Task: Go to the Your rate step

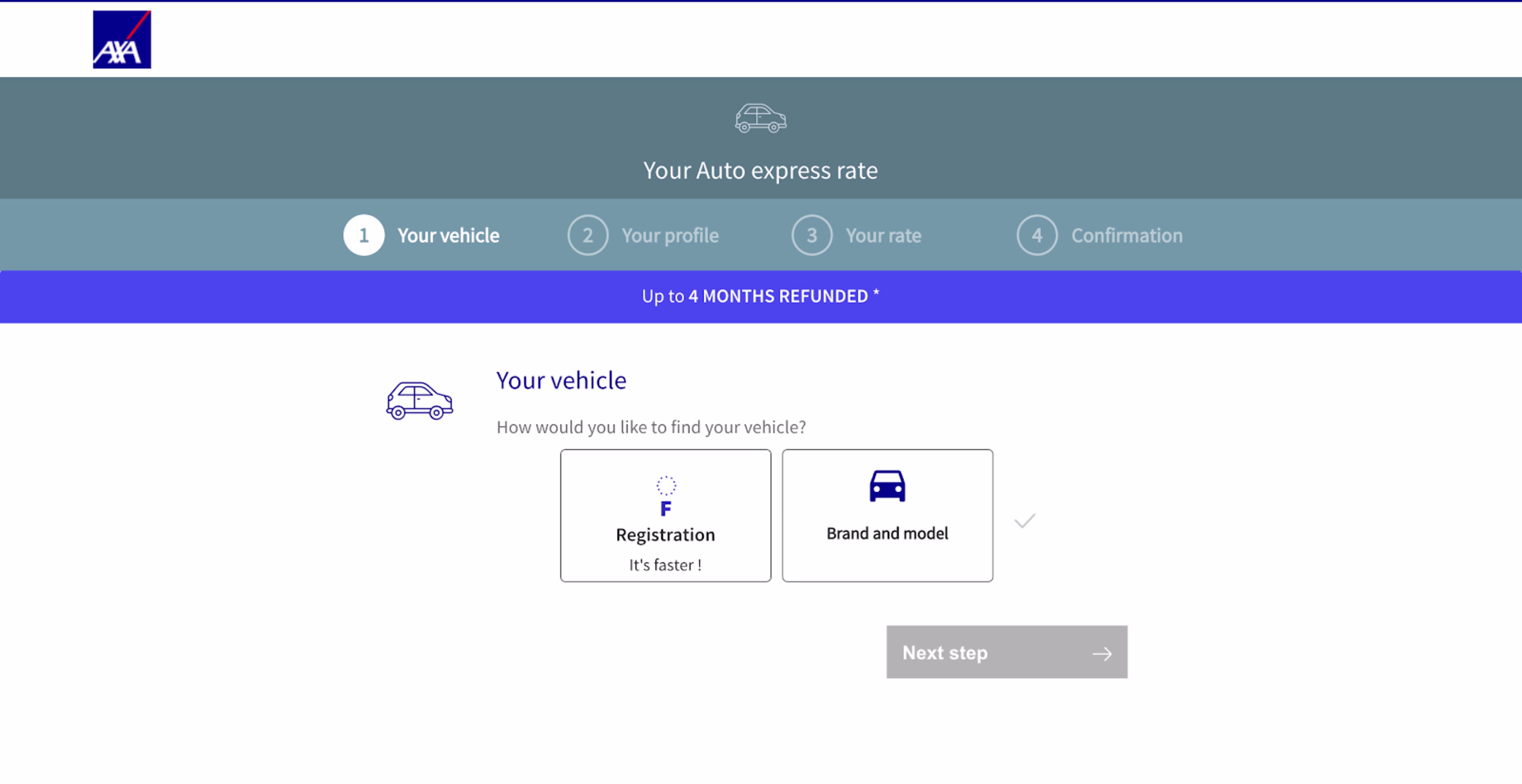Action: pyautogui.click(x=883, y=235)
